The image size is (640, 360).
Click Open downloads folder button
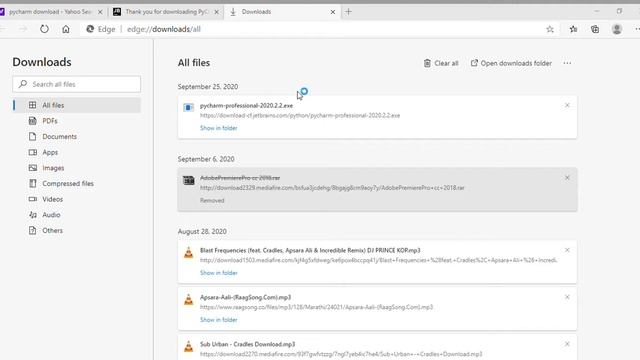511,63
